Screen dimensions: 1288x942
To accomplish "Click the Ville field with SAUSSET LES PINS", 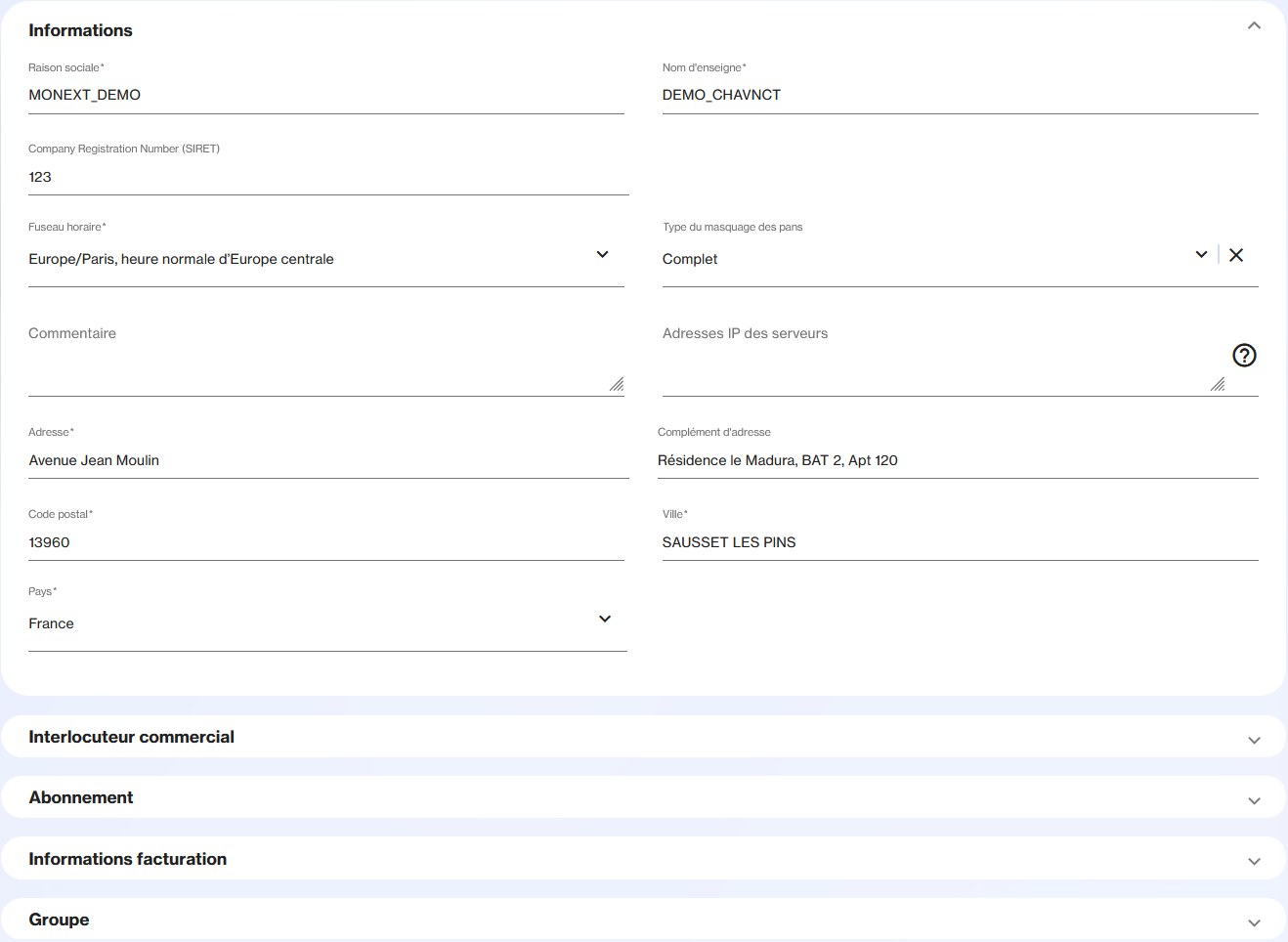I will point(960,542).
